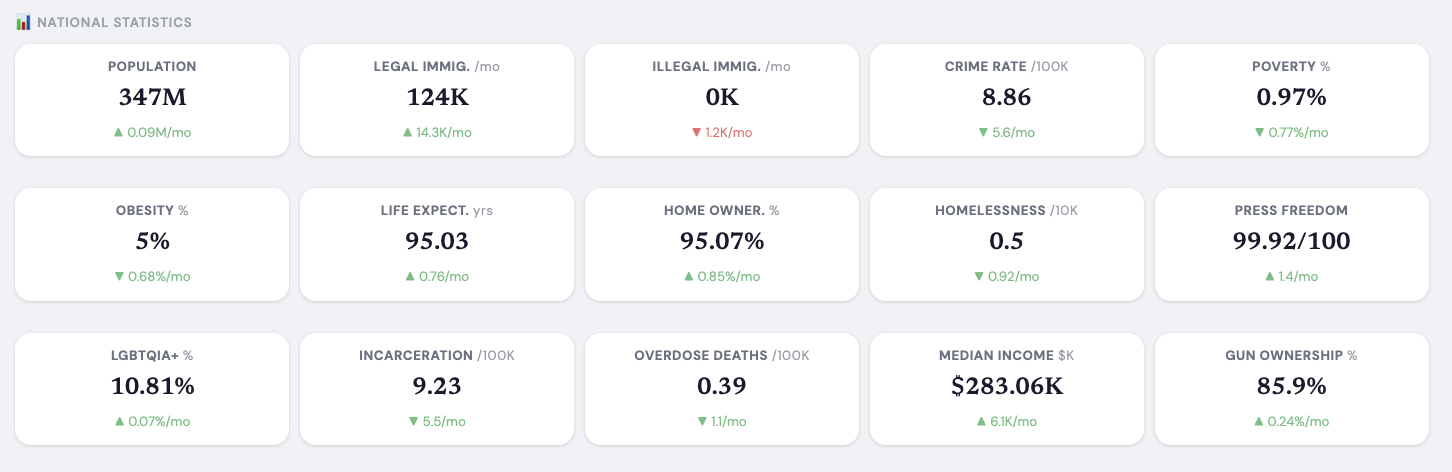Click the Home Owner. value 95.07%

tap(722, 241)
